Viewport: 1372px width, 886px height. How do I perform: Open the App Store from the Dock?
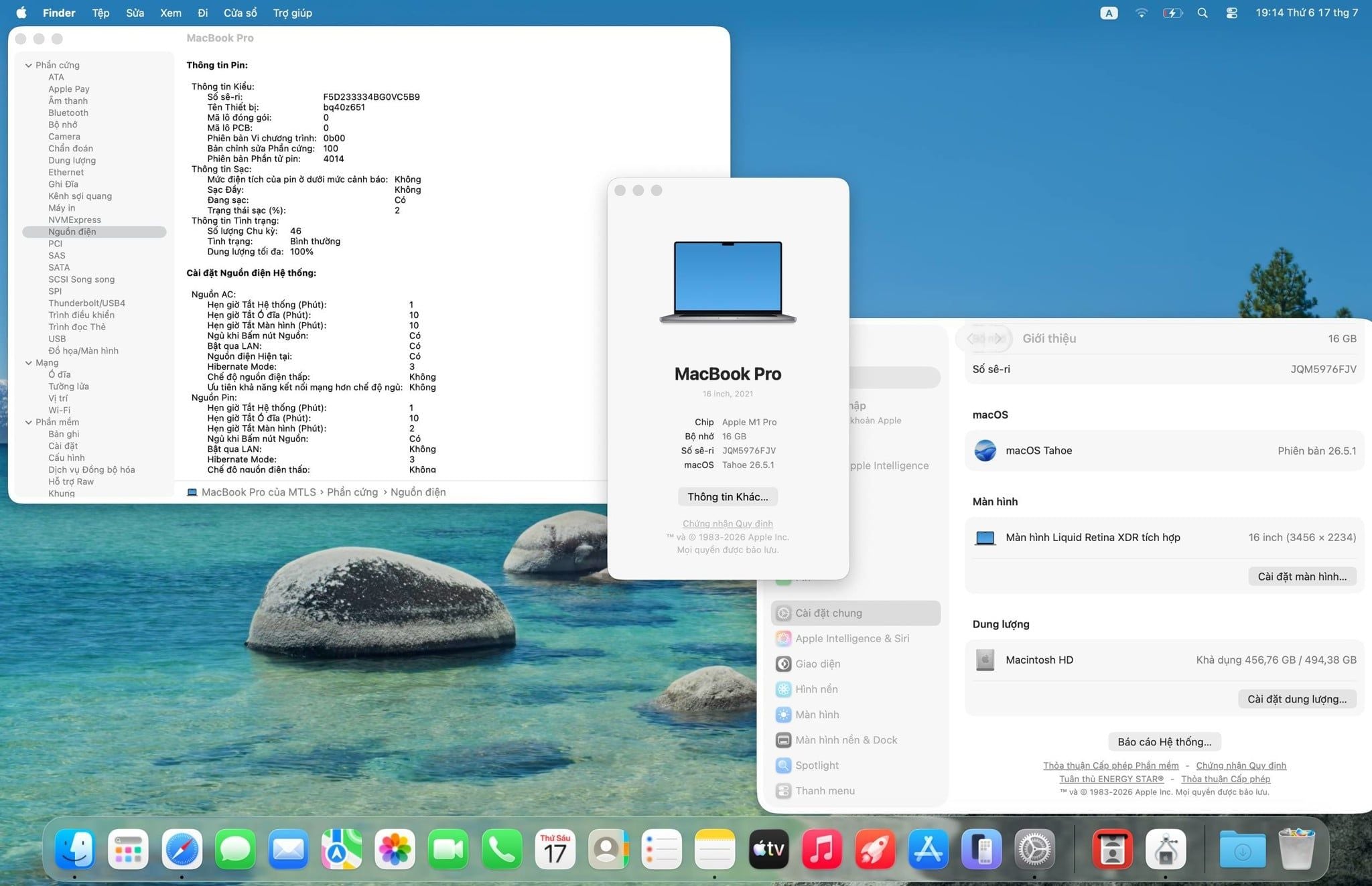(x=928, y=849)
